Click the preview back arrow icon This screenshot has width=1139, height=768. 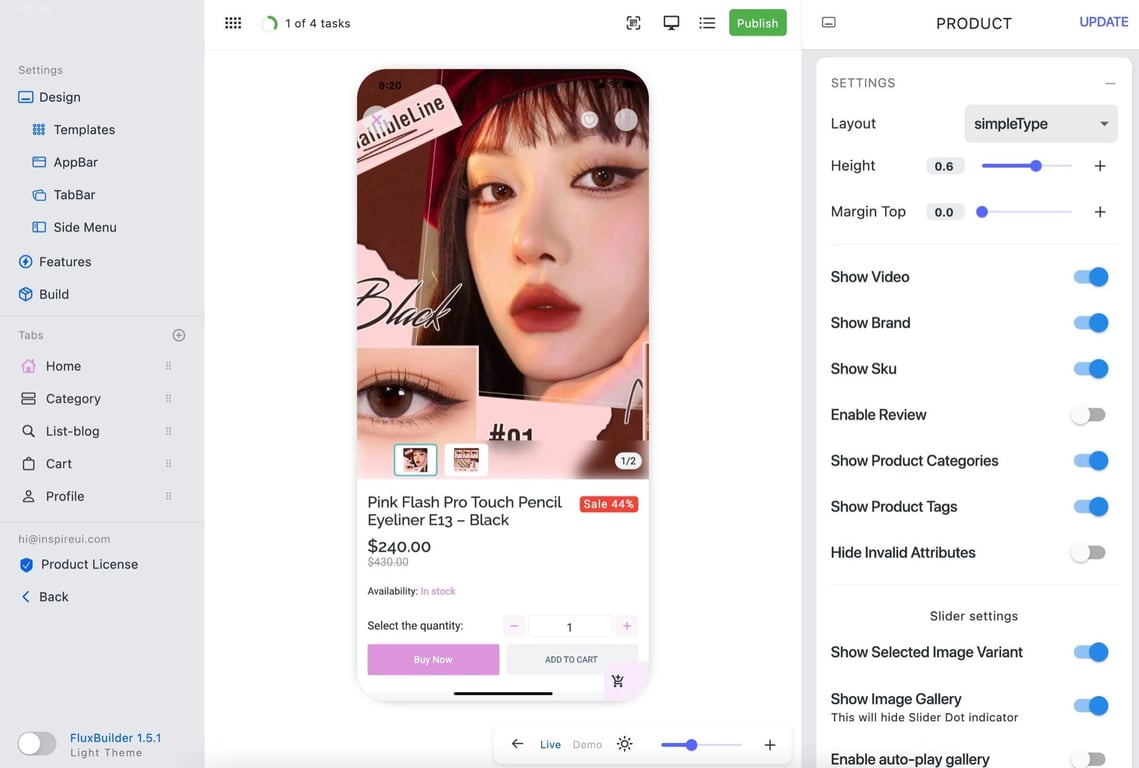click(x=517, y=744)
